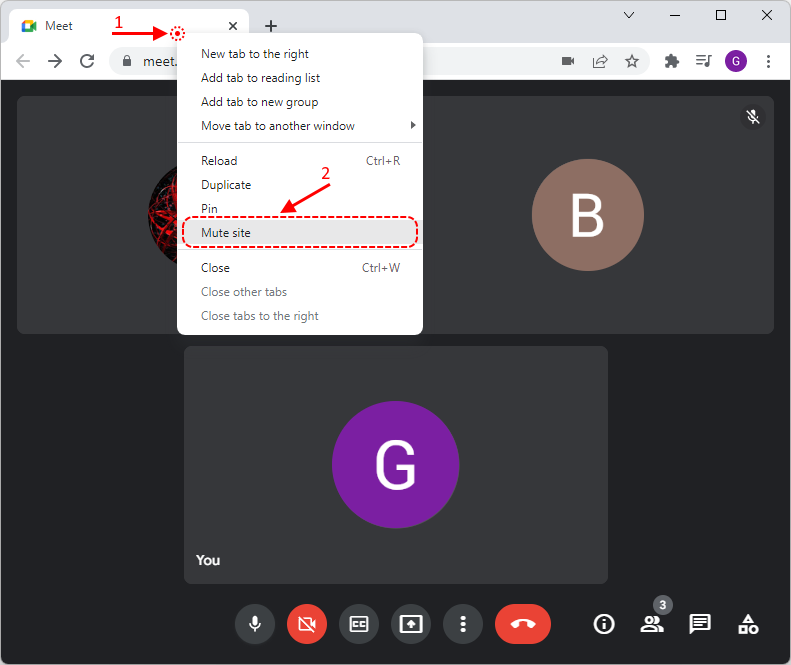Click the You name label

click(x=208, y=560)
